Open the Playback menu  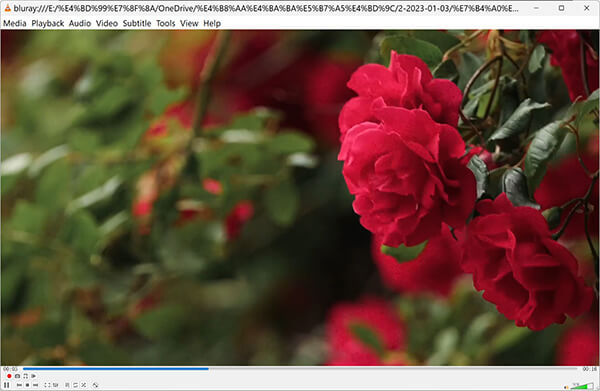click(48, 23)
